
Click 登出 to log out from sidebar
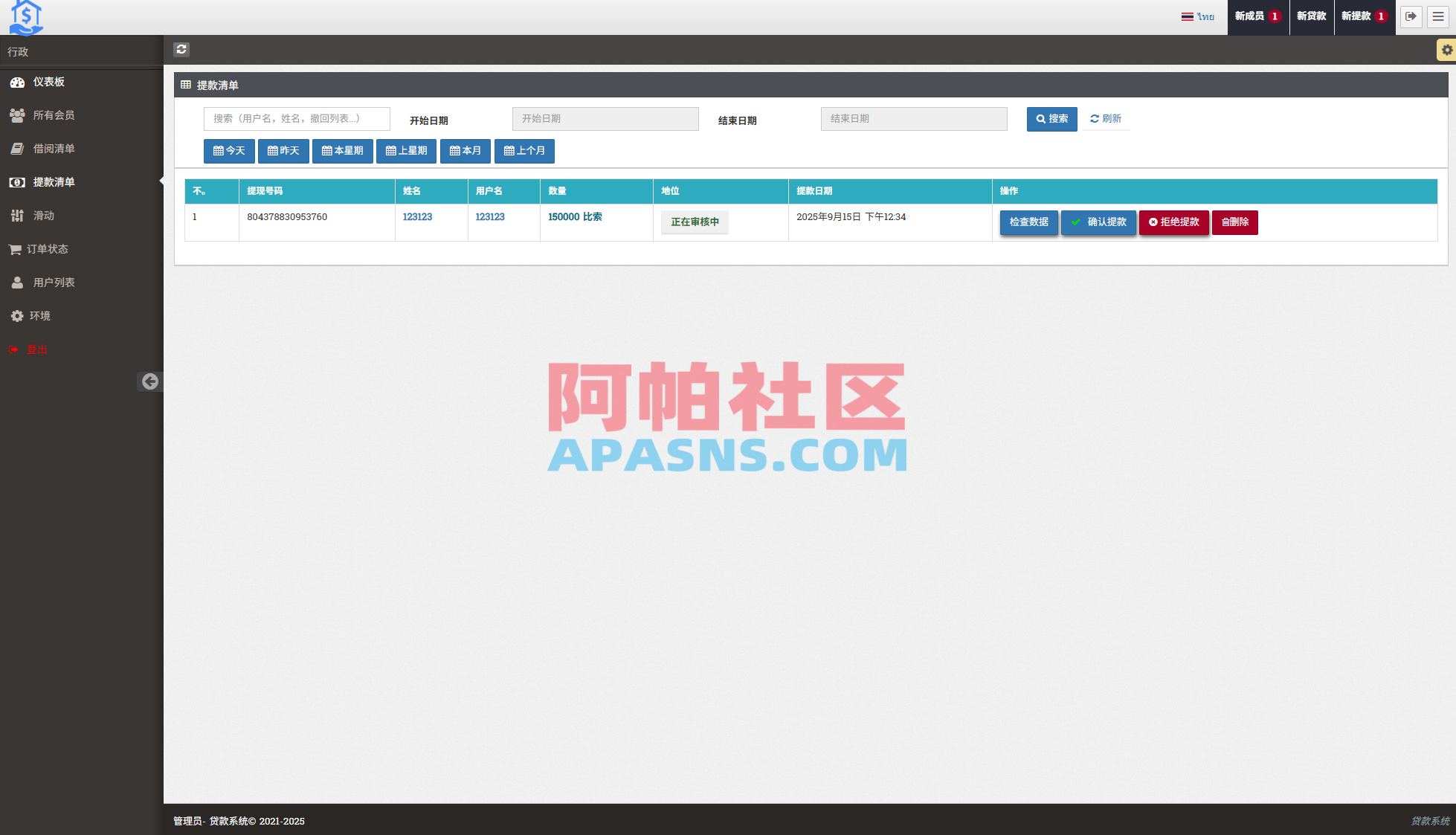pos(36,349)
